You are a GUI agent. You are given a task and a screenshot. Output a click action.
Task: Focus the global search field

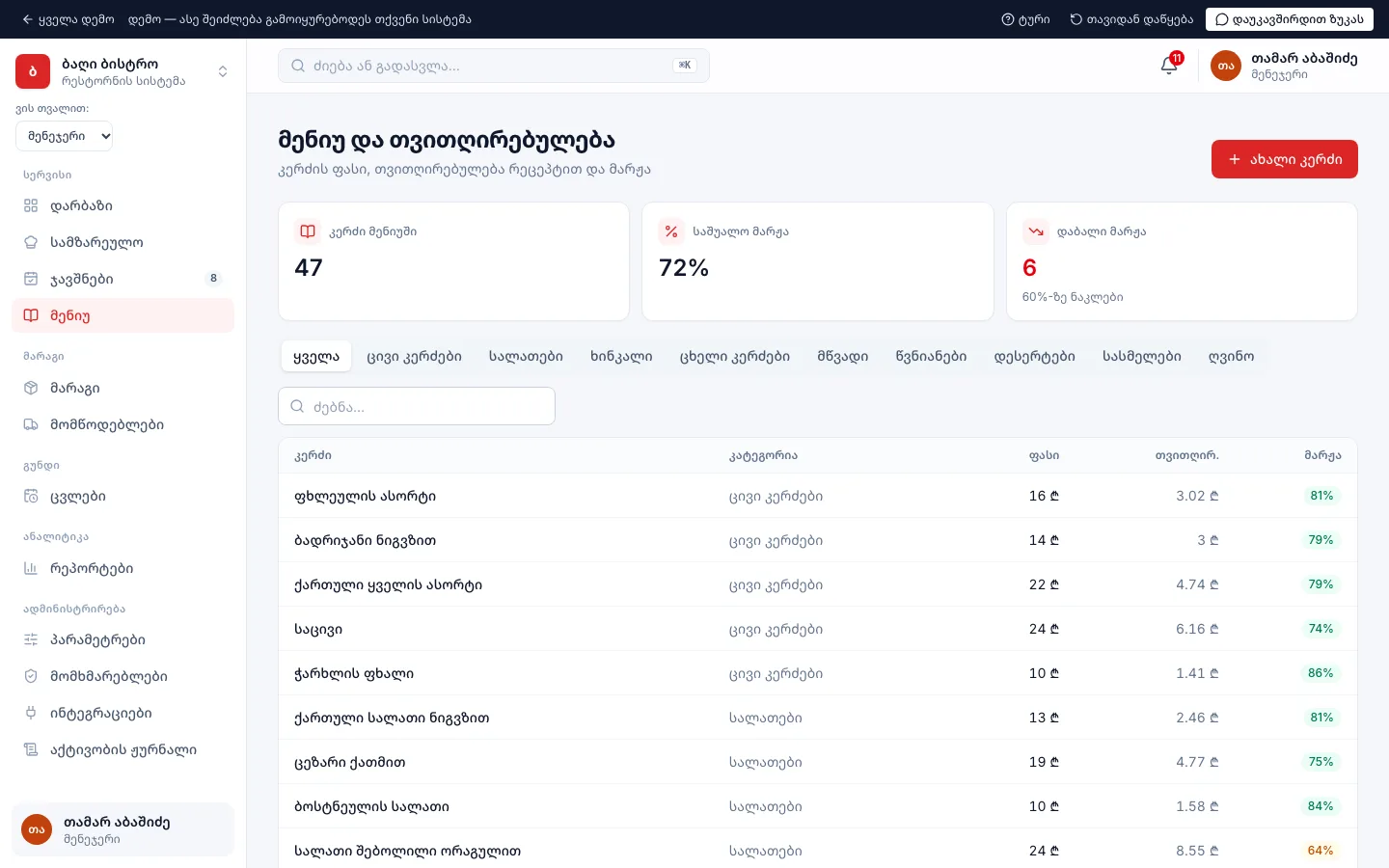(494, 66)
